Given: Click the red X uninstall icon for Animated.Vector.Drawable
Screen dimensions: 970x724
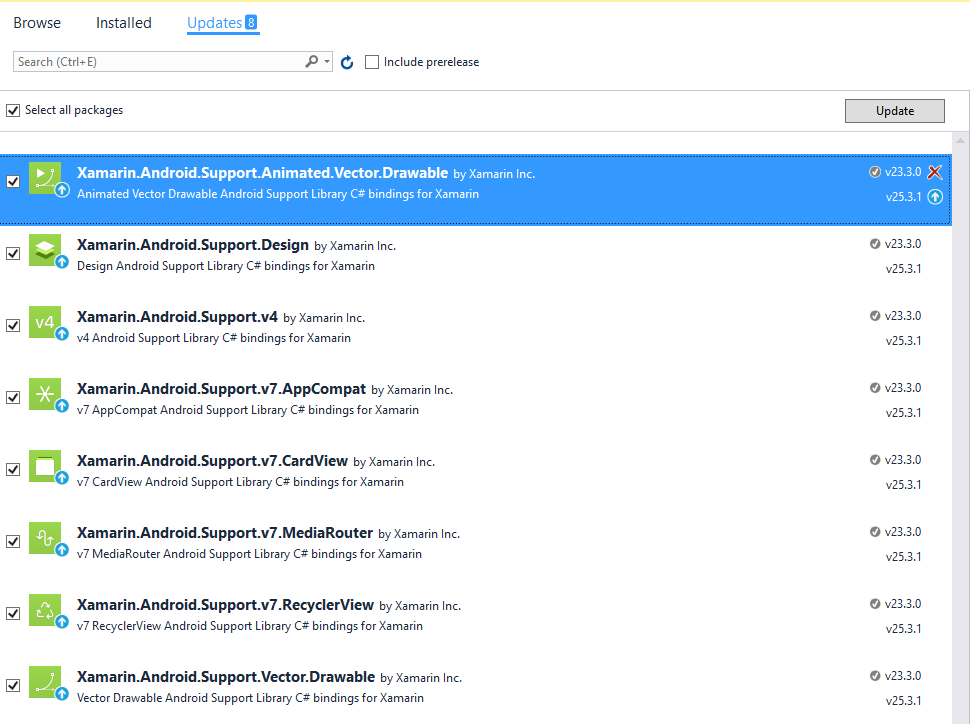Looking at the screenshot, I should [935, 172].
